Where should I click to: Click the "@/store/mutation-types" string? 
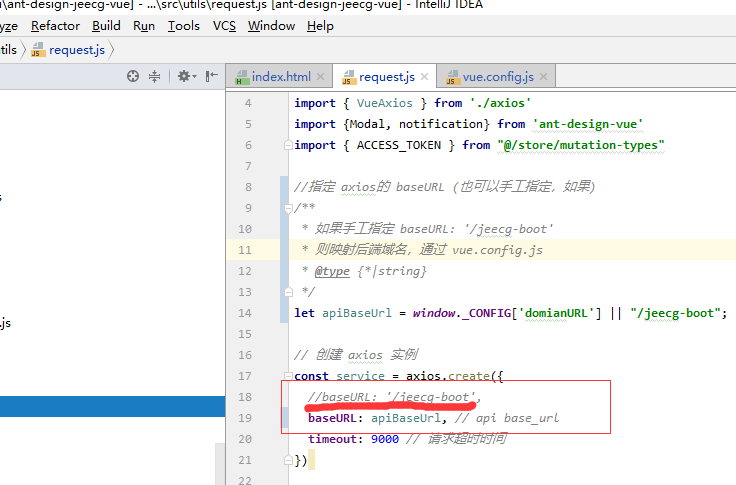coord(581,145)
